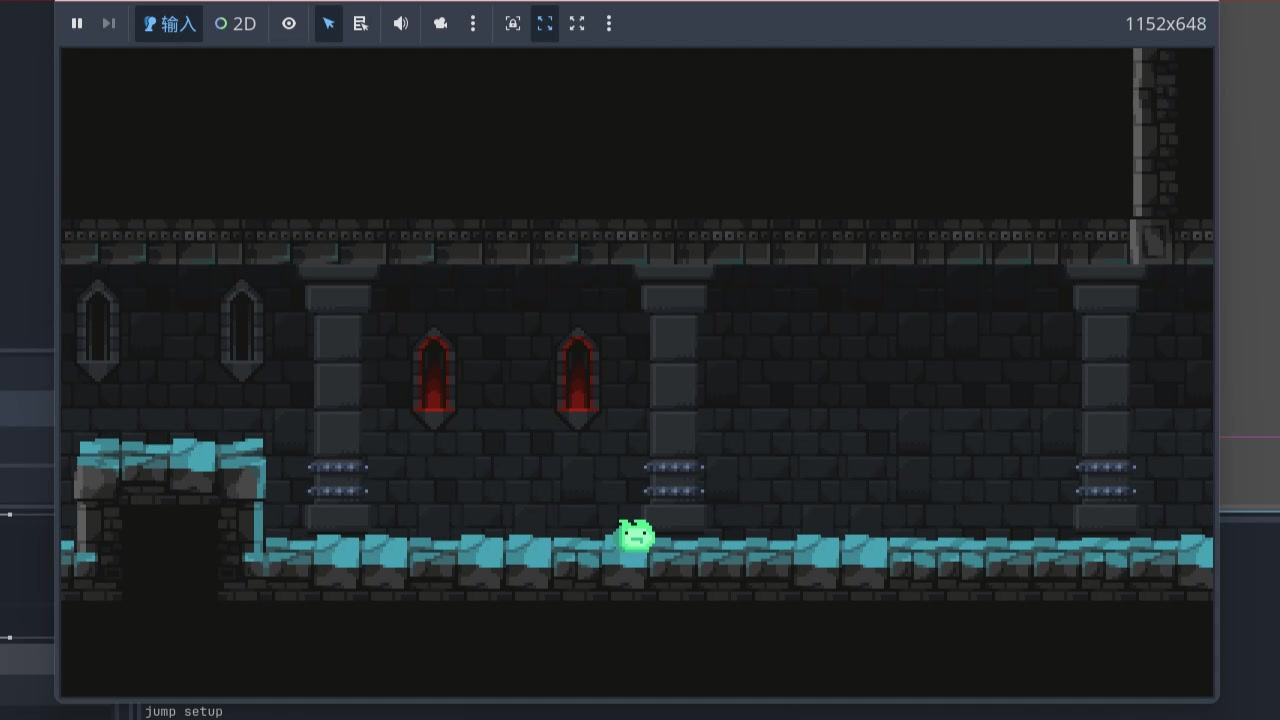This screenshot has height=720, width=1280.
Task: Select the highlighted keep aspect ratio icon
Action: click(x=545, y=24)
